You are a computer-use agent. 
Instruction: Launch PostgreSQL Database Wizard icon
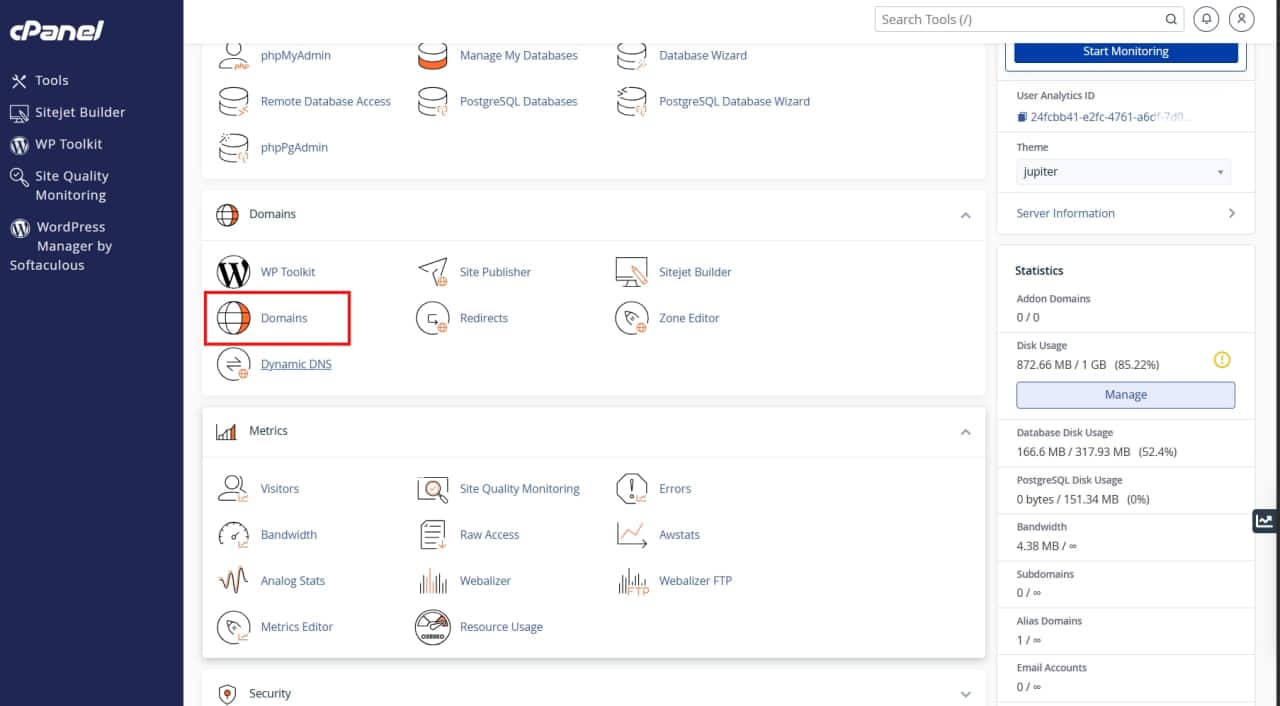(631, 101)
